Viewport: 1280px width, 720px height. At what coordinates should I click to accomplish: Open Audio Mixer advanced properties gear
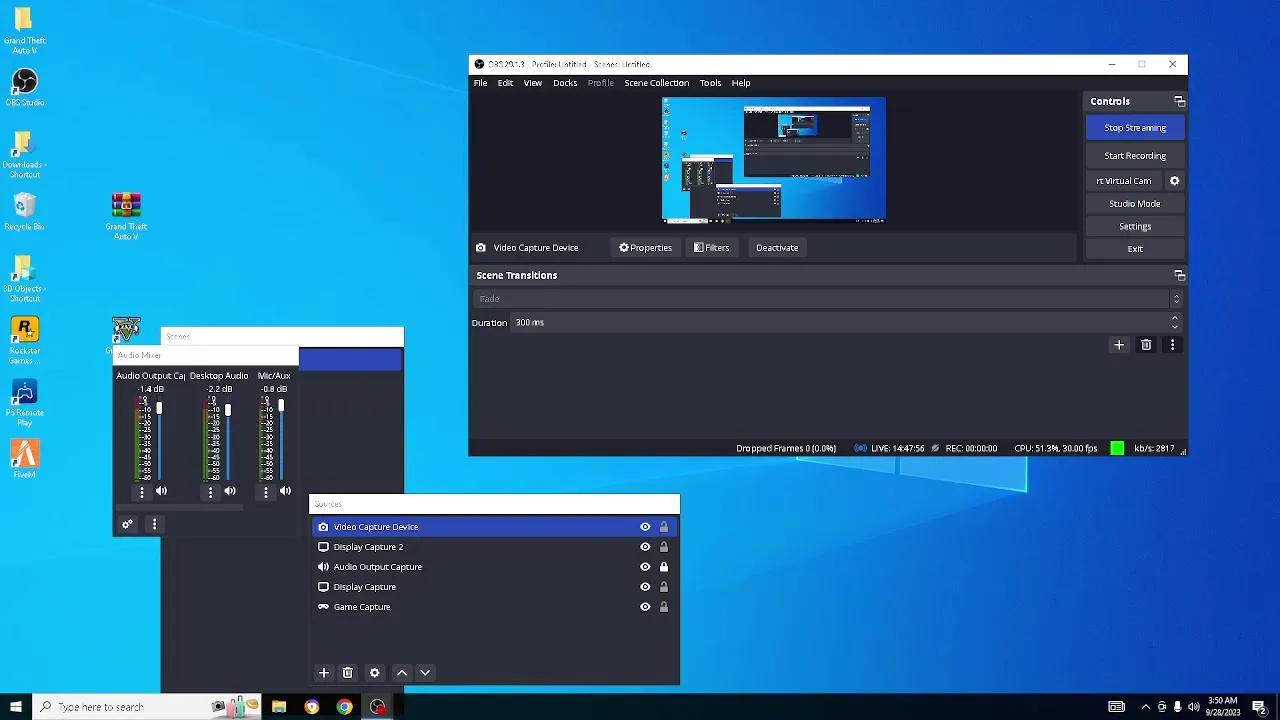tap(127, 524)
